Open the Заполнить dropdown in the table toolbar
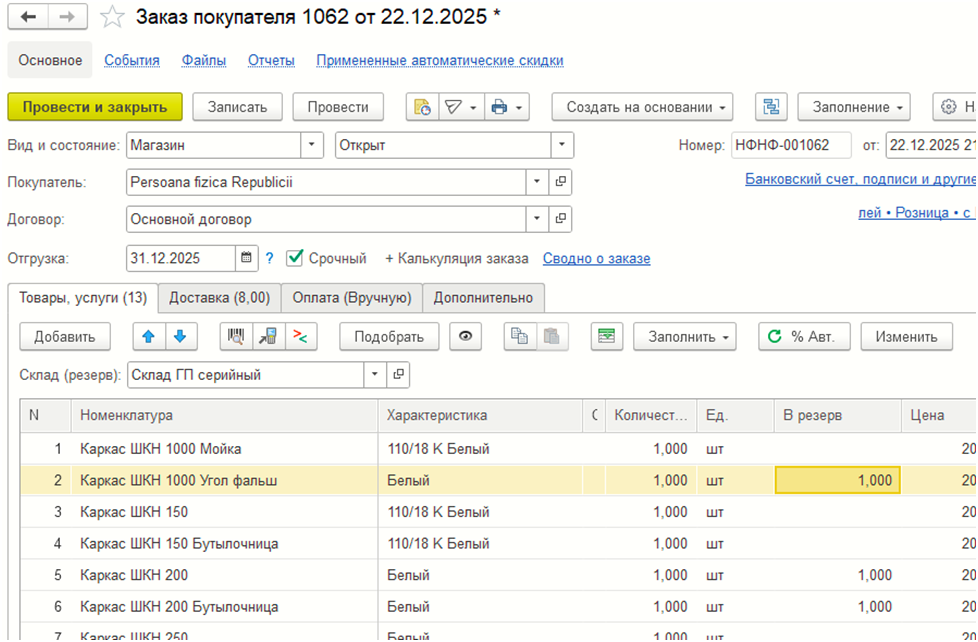The image size is (978, 642). click(685, 337)
